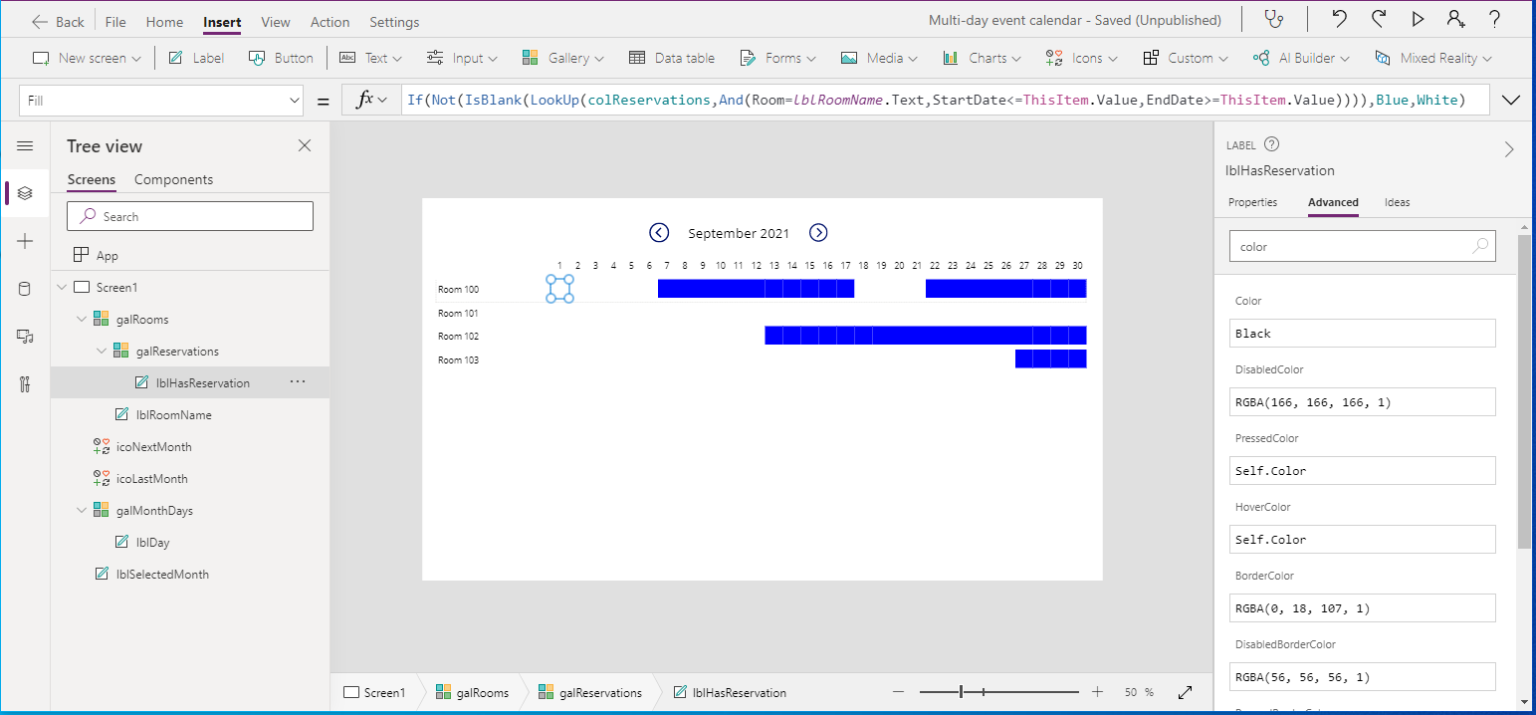The image size is (1536, 715).
Task: Adjust the zoom slider at the bottom
Action: coord(960,691)
